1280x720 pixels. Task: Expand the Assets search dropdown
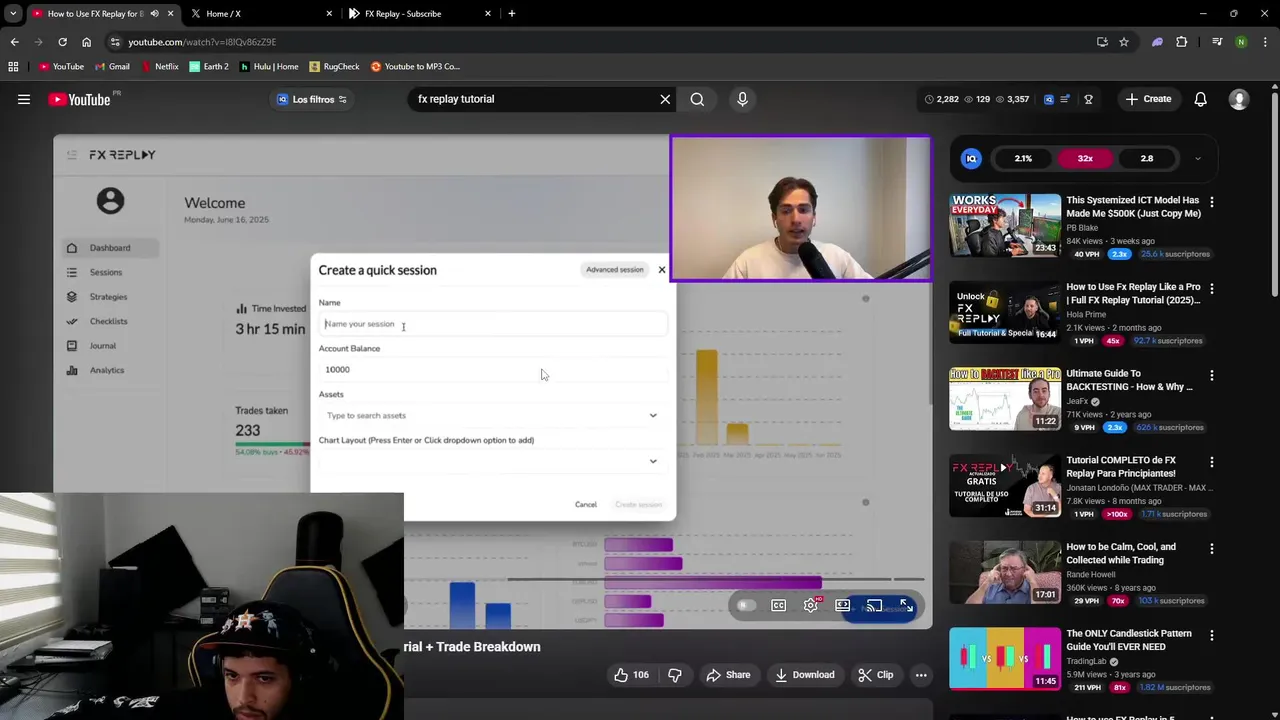pyautogui.click(x=653, y=416)
